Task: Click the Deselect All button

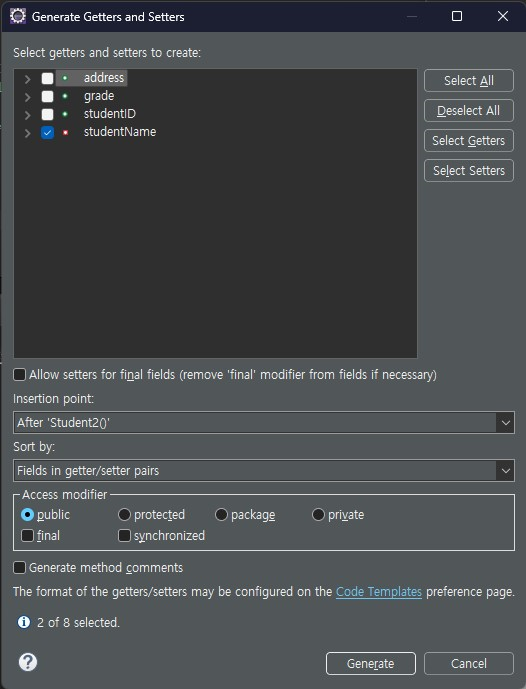Action: 468,110
